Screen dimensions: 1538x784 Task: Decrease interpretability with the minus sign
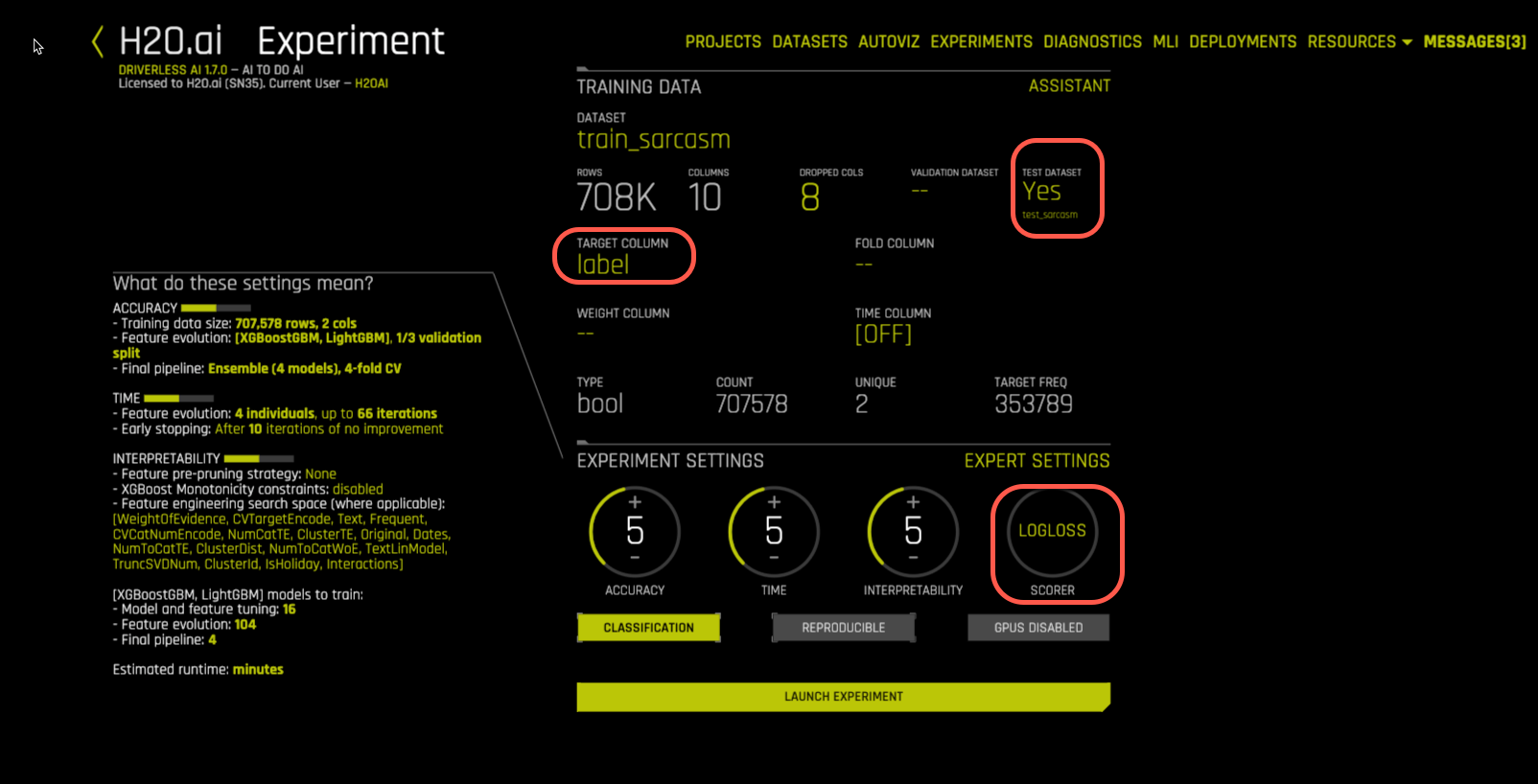click(x=913, y=558)
